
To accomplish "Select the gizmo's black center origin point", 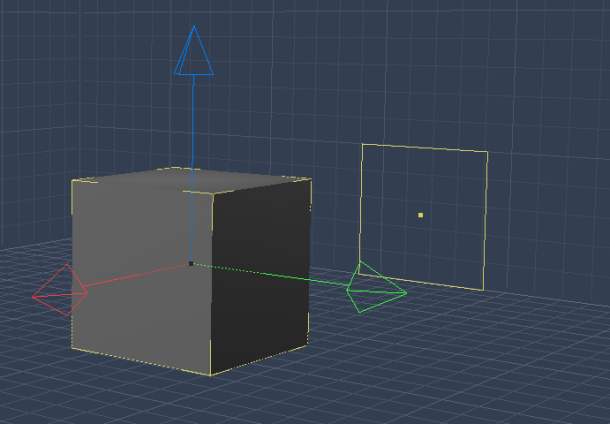I will [191, 264].
